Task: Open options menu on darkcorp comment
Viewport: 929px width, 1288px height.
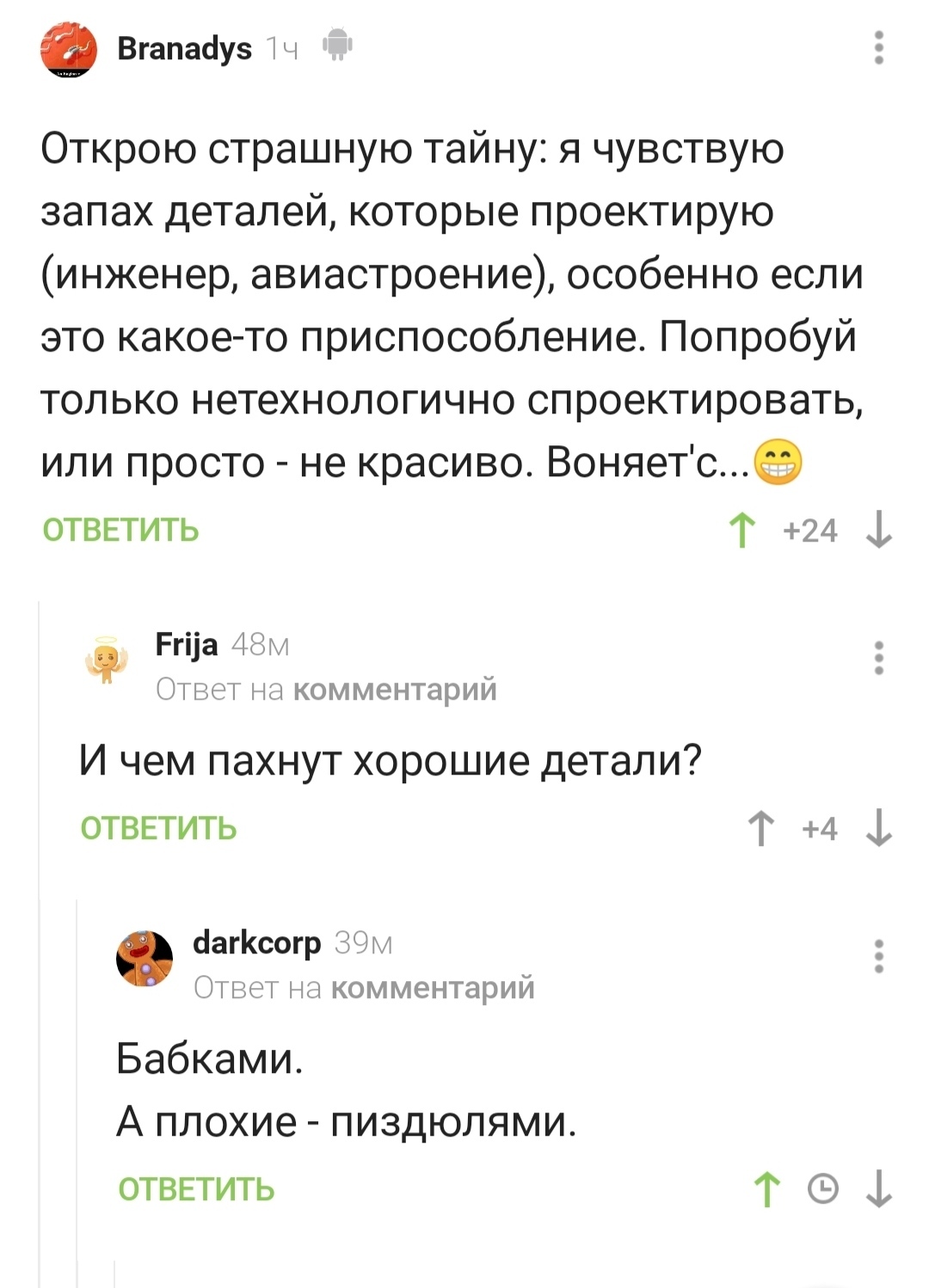Action: pos(878,956)
